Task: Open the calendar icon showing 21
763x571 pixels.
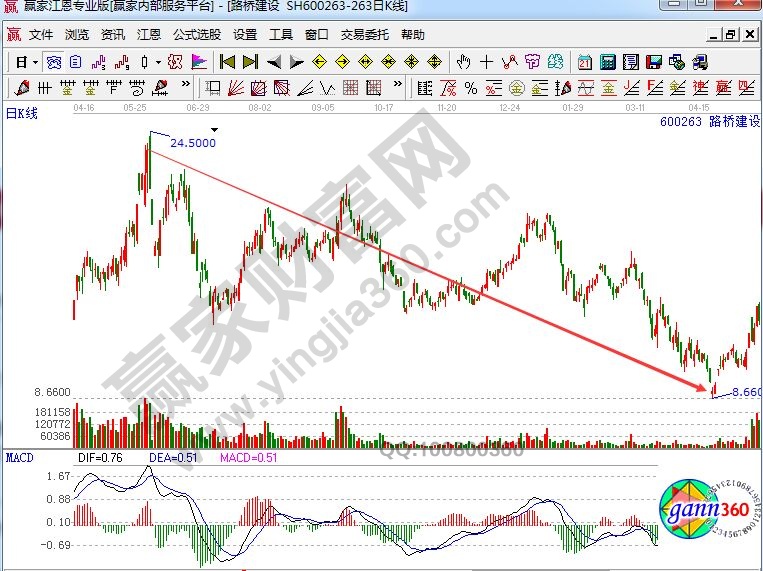Action: pyautogui.click(x=585, y=62)
